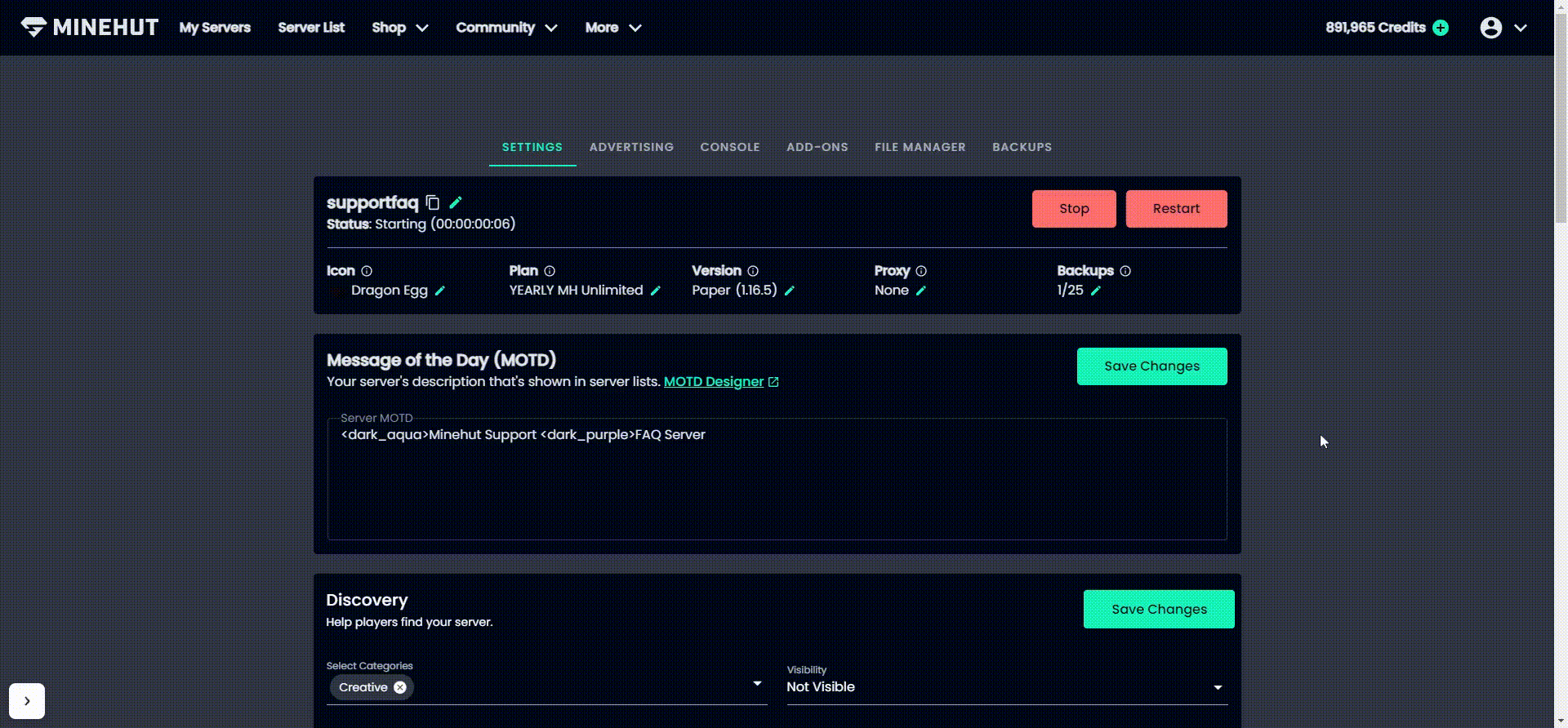Screen dimensions: 1568x728
Task: Click the 891,965 Credits balance
Action: [x=1375, y=28]
